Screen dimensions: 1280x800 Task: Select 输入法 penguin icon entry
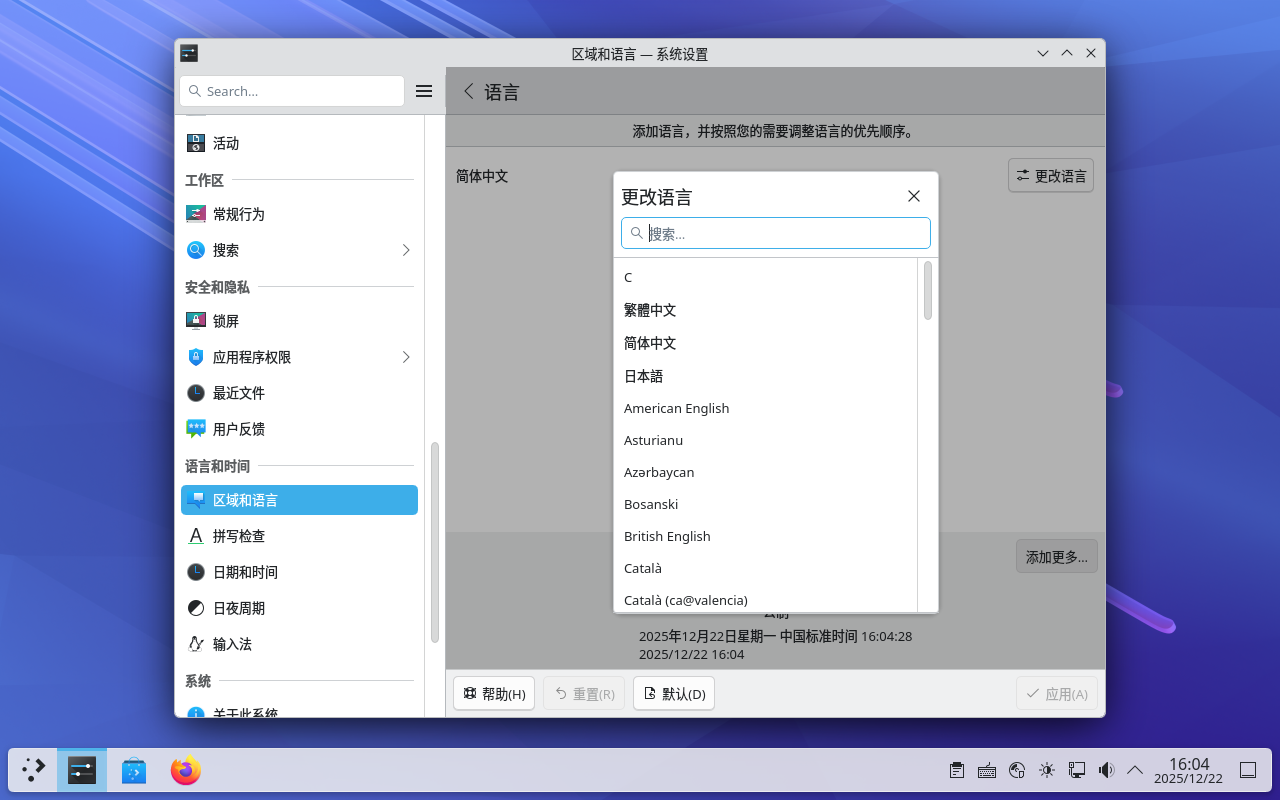point(196,644)
